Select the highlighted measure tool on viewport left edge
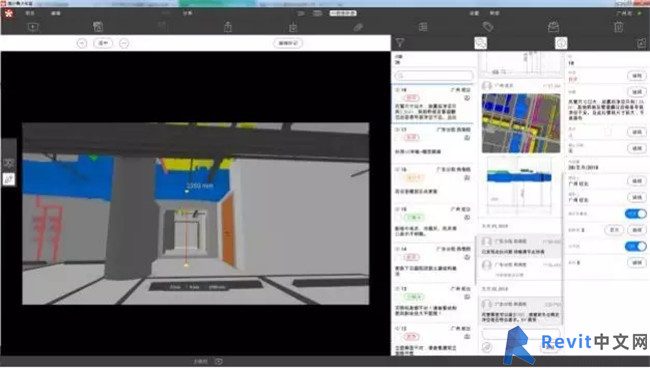This screenshot has height=368, width=650. 9,179
